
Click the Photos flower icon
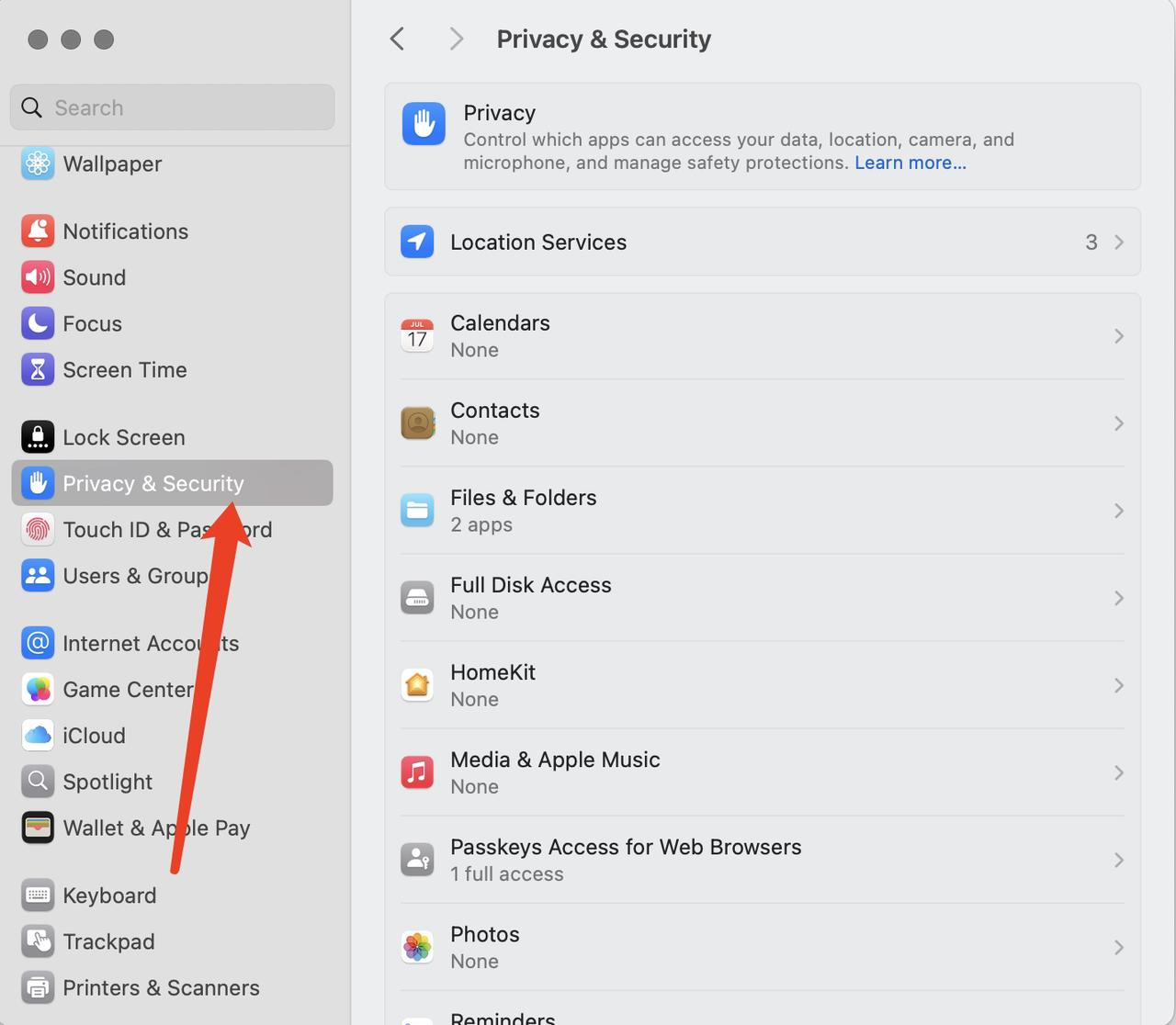pyautogui.click(x=417, y=947)
